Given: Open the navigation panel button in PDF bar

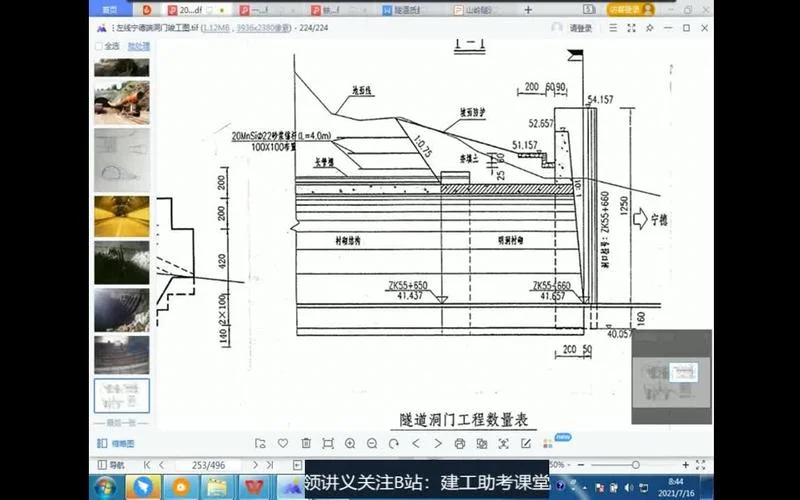Looking at the screenshot, I should click(111, 465).
